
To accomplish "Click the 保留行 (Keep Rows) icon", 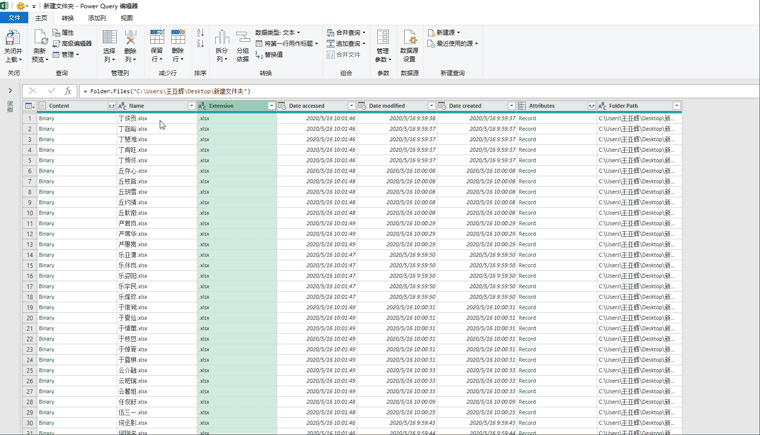I will pos(157,37).
